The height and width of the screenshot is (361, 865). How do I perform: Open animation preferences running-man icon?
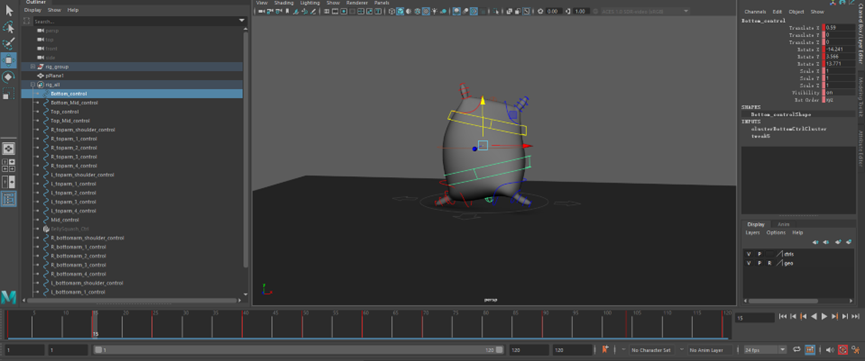856,349
